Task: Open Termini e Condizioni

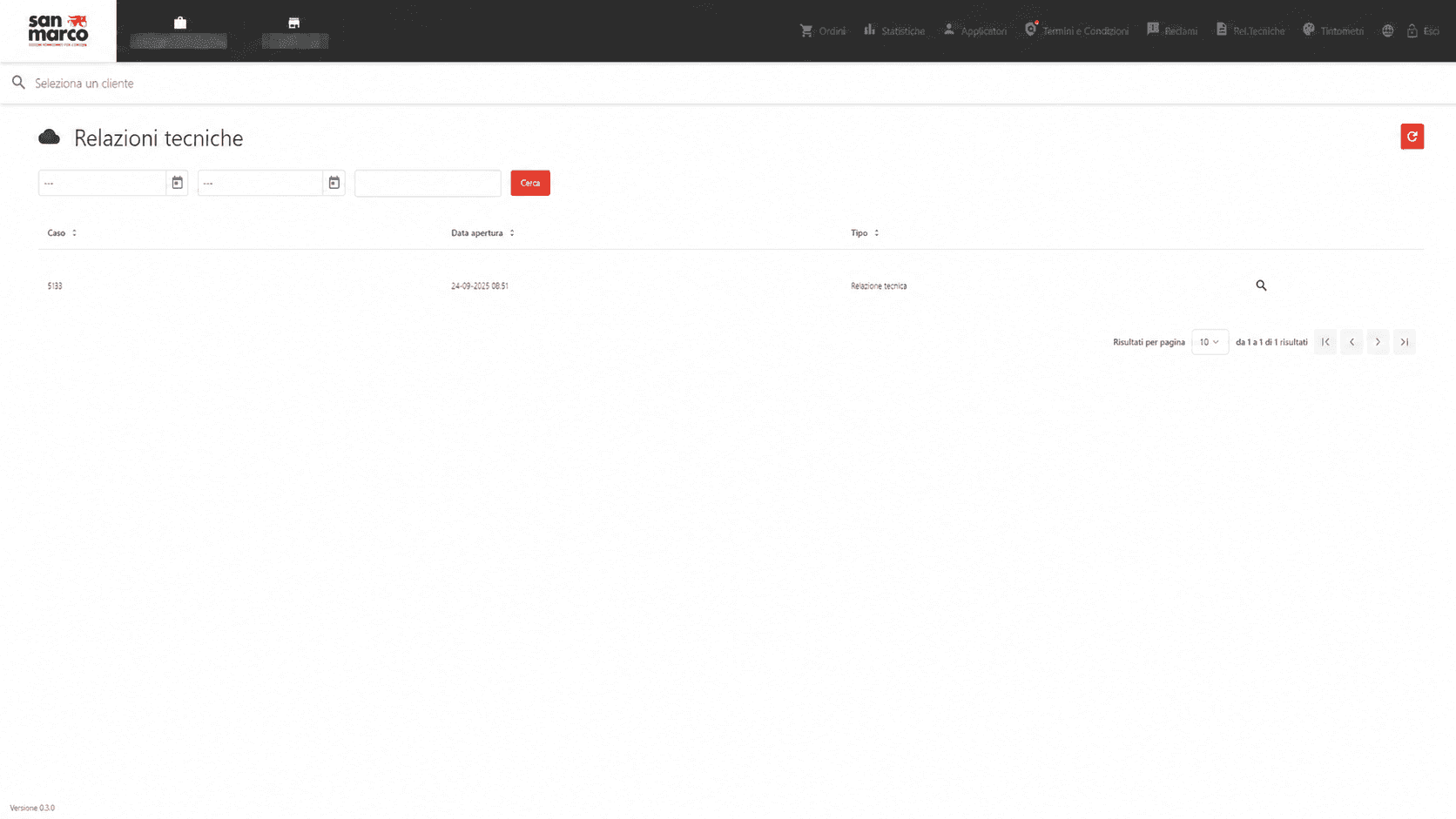Action: 1076,30
